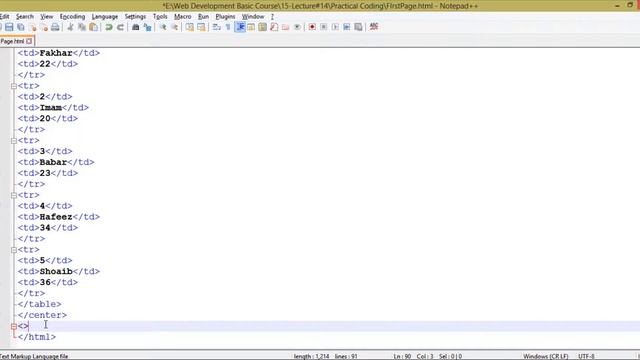Viewport: 640px width, 360px height.
Task: Click the Ln : 90 status bar entry
Action: tap(402, 356)
